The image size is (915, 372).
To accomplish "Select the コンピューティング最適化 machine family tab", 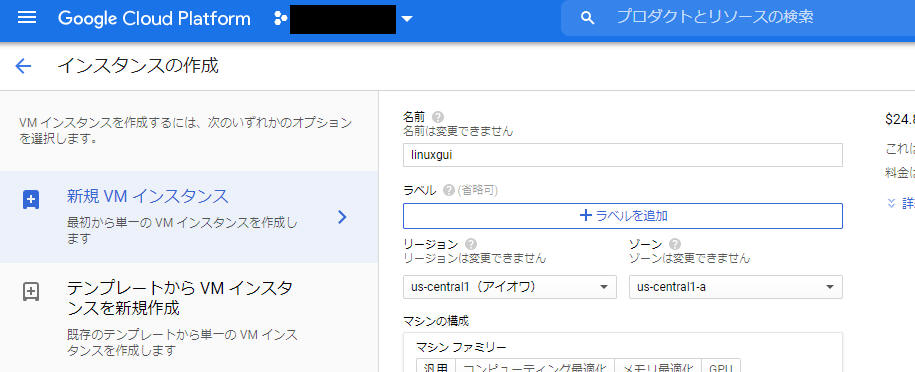I will (x=535, y=367).
